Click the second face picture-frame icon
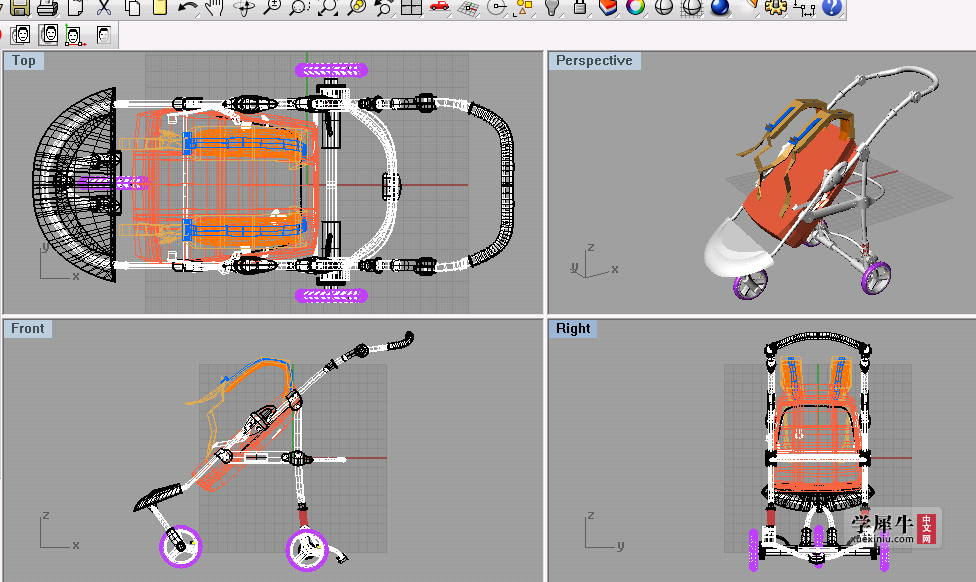This screenshot has width=976, height=582. click(48, 35)
